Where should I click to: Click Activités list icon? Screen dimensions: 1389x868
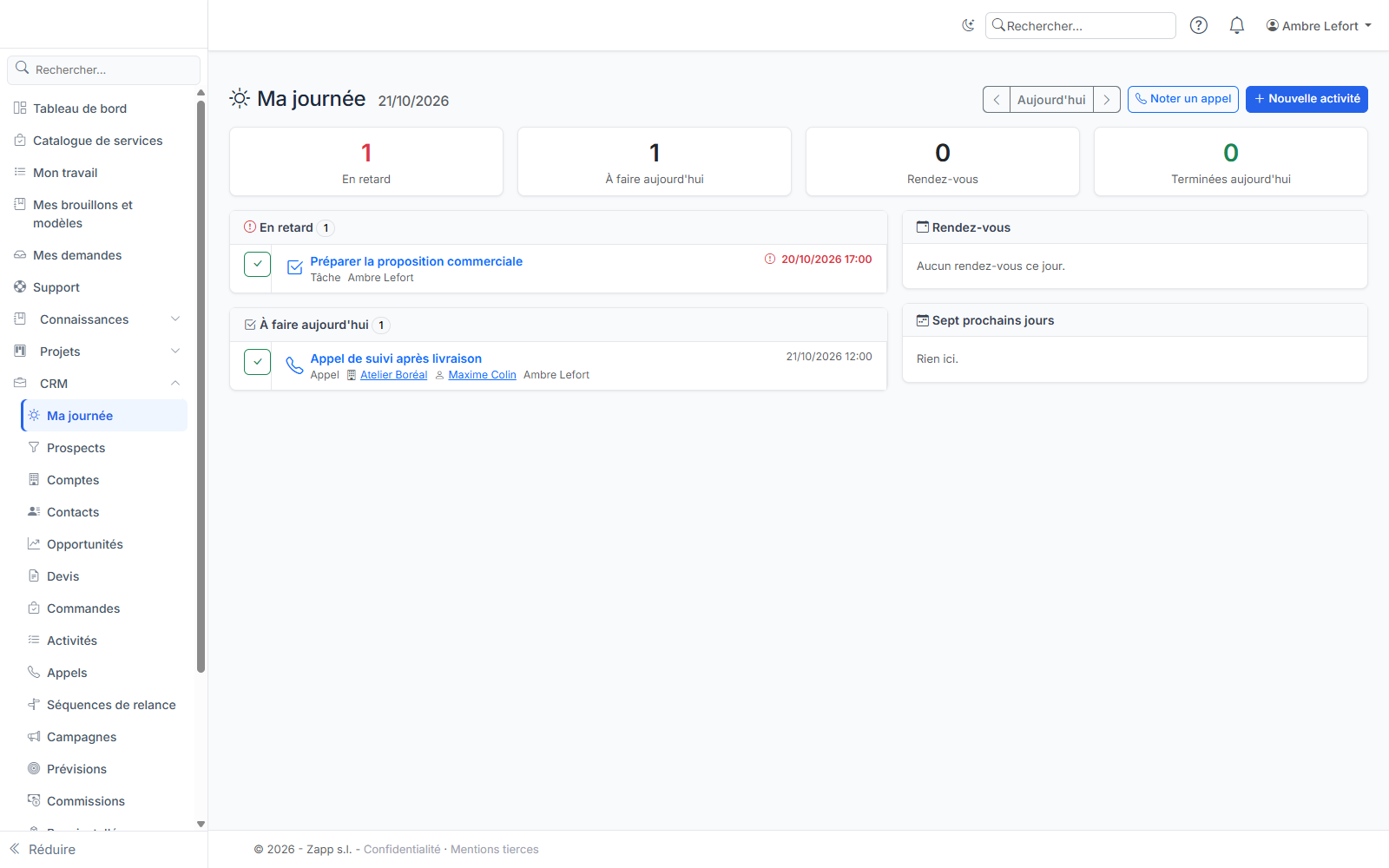34,640
